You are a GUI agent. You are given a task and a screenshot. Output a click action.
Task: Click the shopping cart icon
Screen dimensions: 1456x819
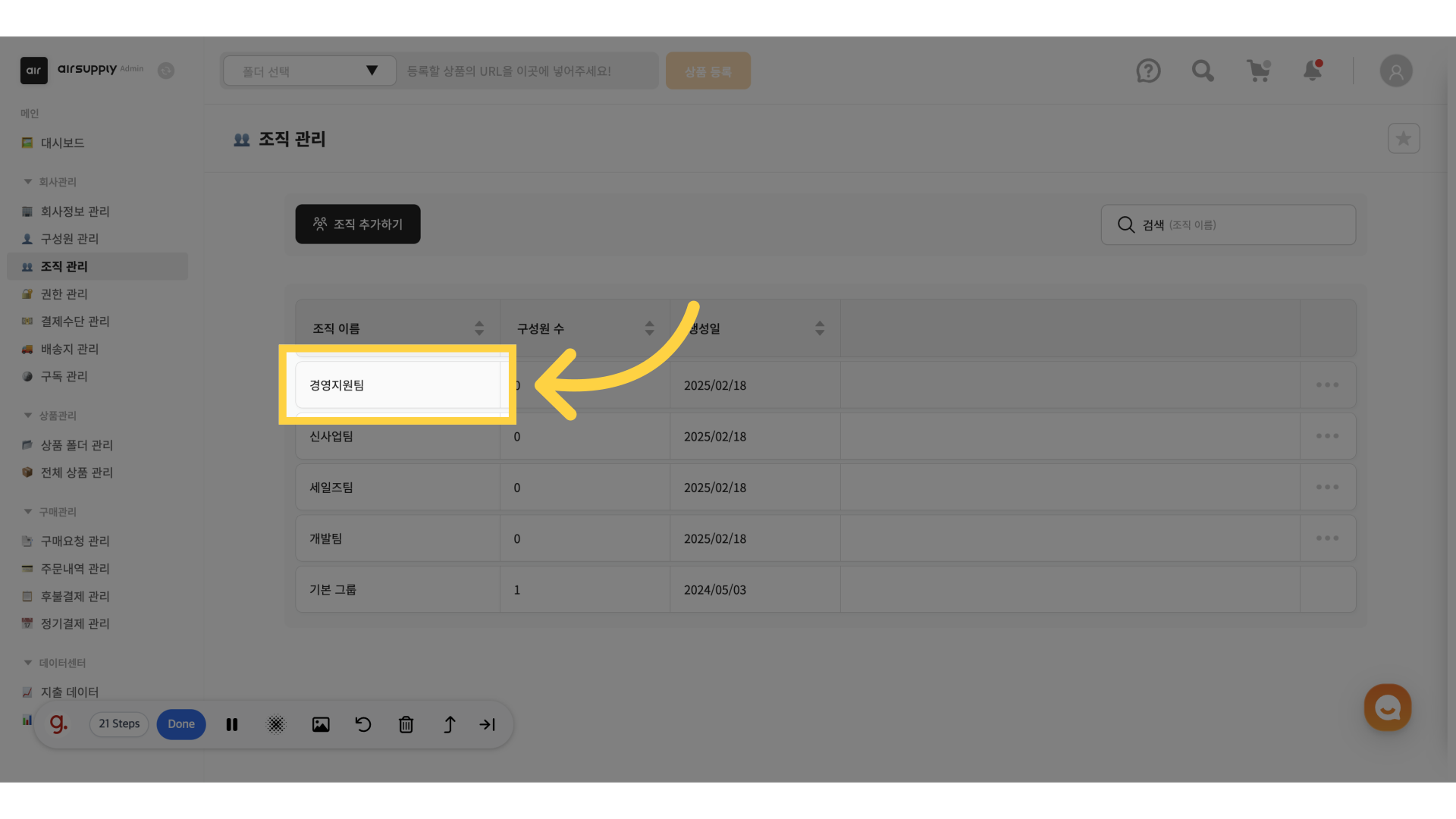pyautogui.click(x=1258, y=71)
